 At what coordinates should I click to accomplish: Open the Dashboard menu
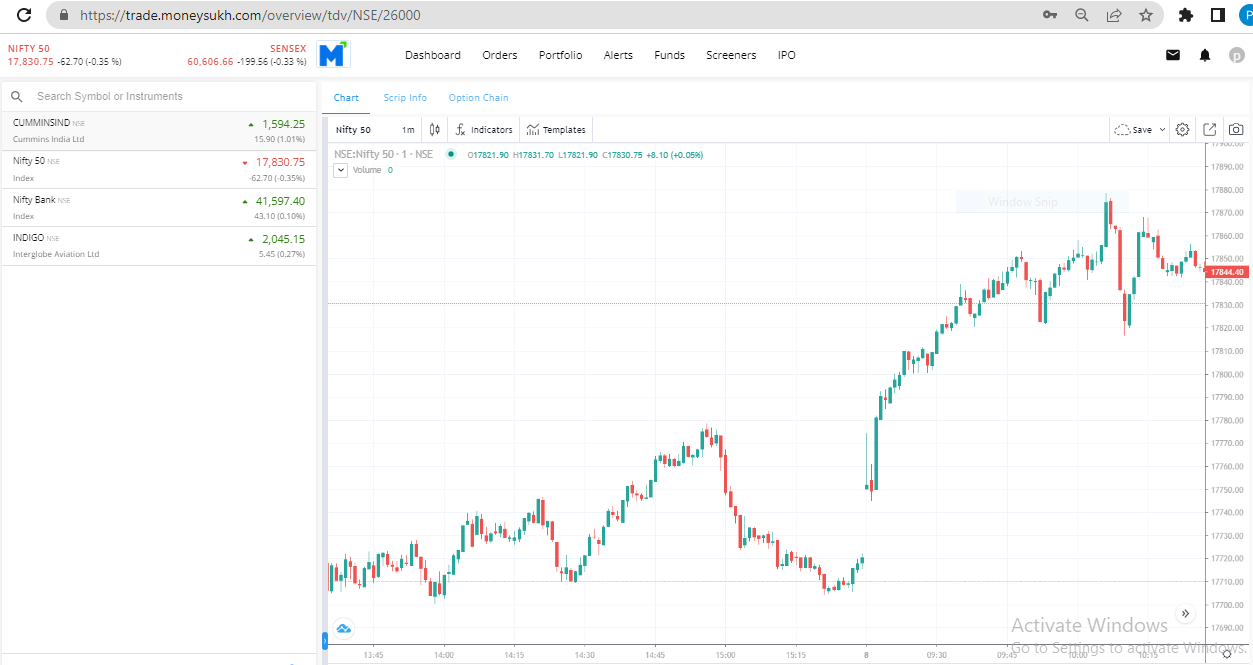(433, 55)
